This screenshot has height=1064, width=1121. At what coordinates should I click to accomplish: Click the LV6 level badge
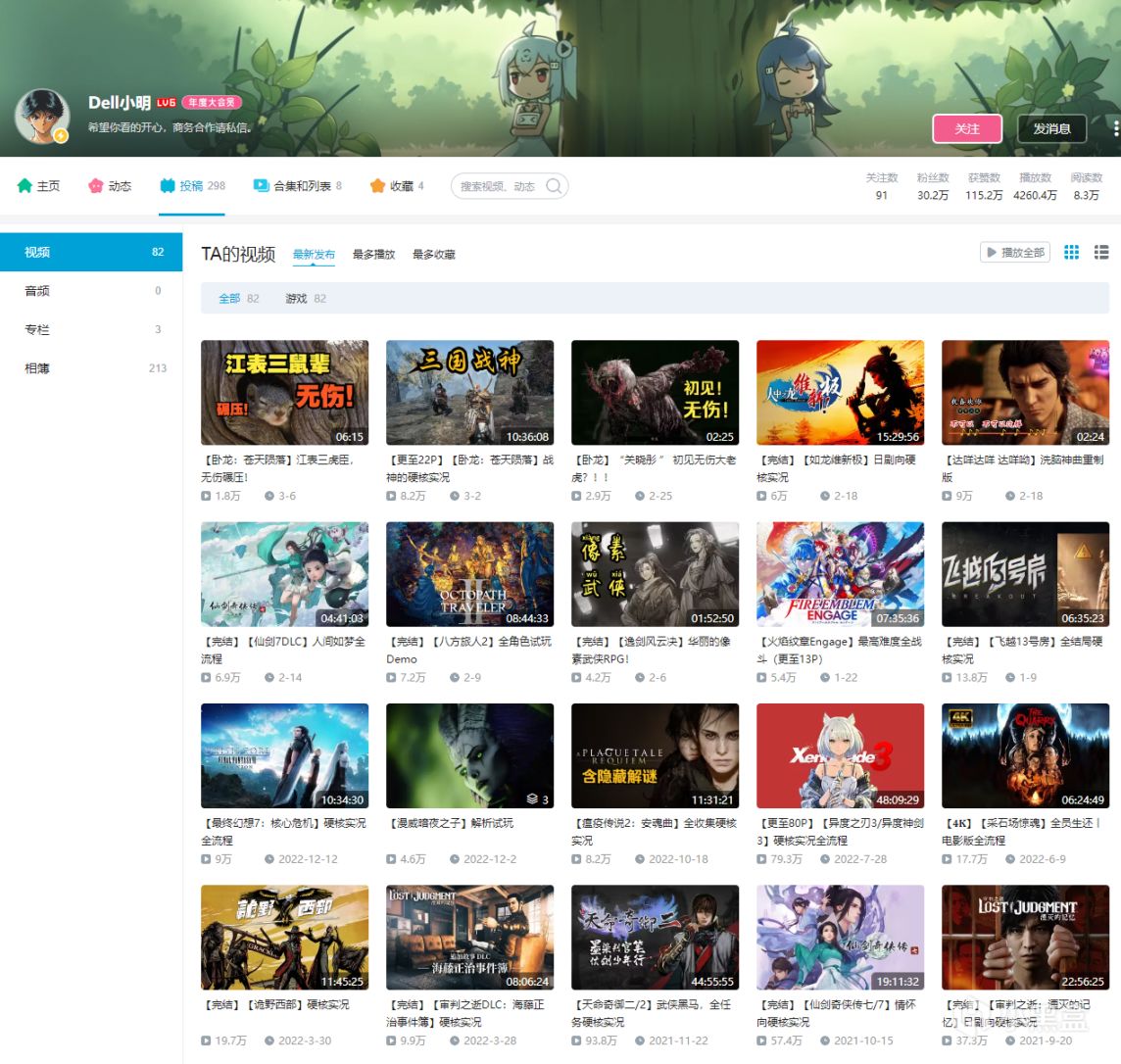[166, 103]
